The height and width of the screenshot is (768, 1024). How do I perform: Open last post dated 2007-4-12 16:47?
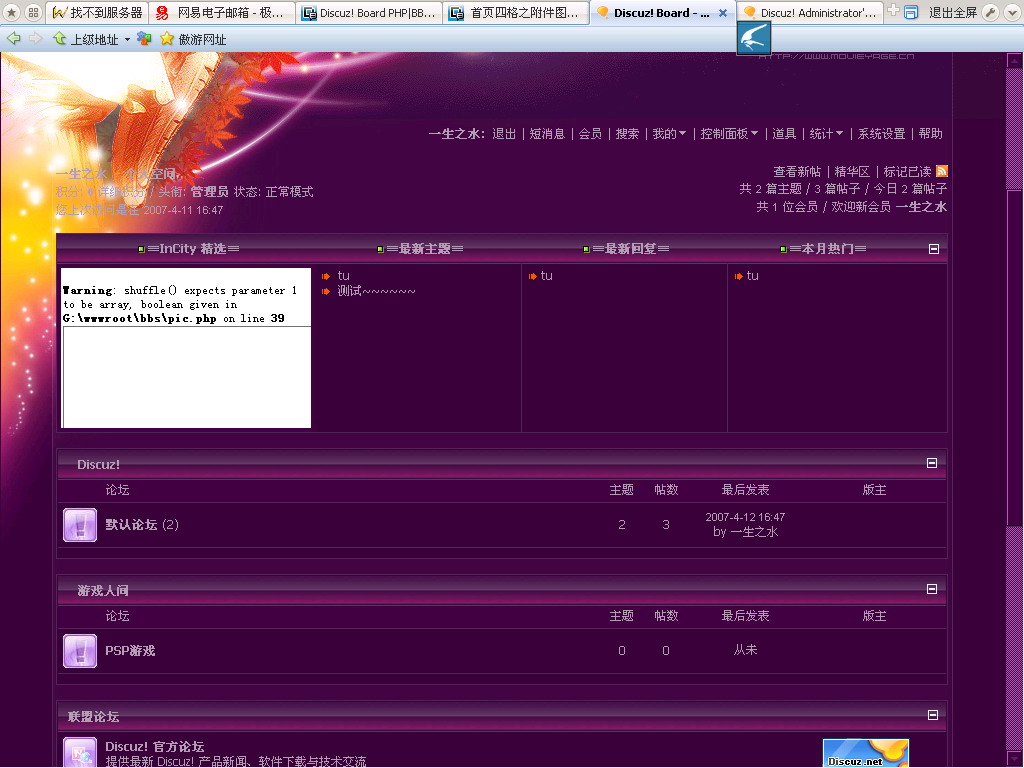pos(745,517)
